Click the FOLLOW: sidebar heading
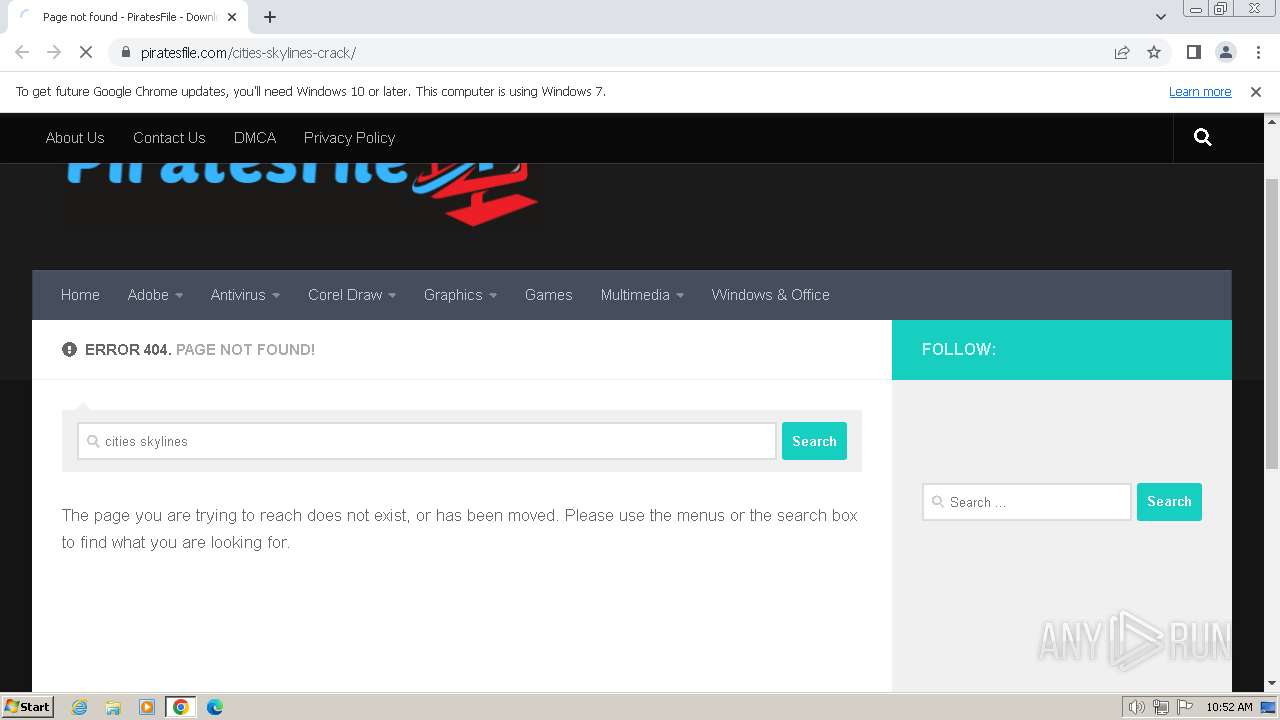The image size is (1280, 720). tap(959, 350)
